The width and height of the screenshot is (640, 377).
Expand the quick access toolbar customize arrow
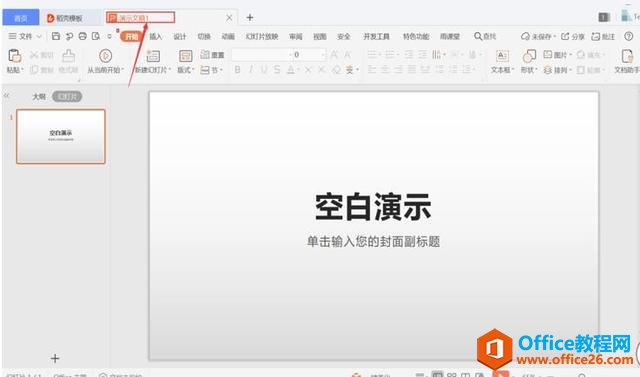(x=109, y=36)
